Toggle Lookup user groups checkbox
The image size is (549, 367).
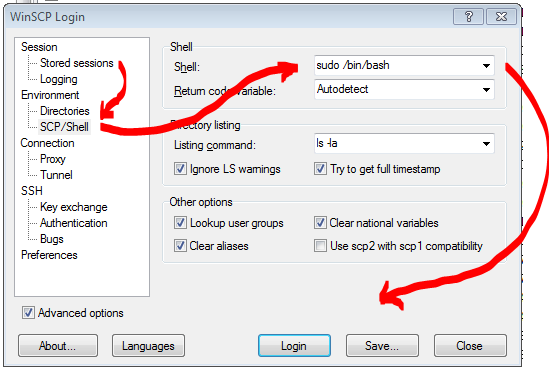click(180, 223)
